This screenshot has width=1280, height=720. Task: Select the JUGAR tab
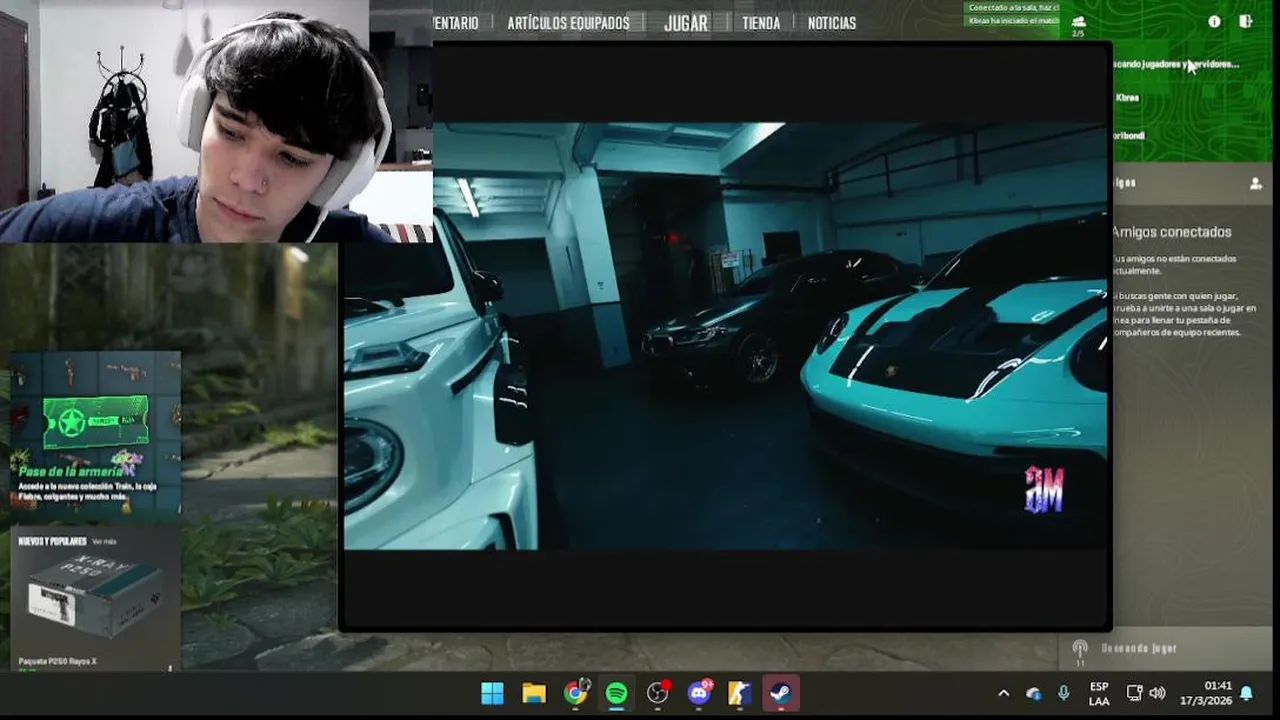click(x=686, y=23)
